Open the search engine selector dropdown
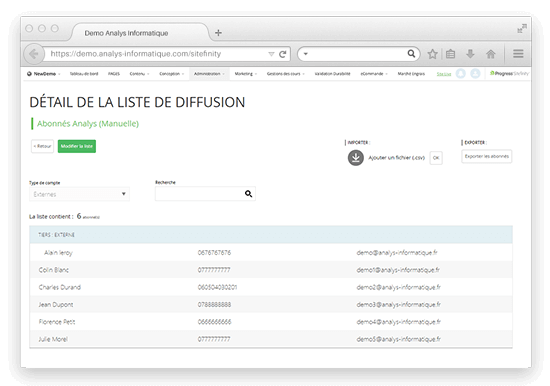550x386 pixels. tap(306, 54)
